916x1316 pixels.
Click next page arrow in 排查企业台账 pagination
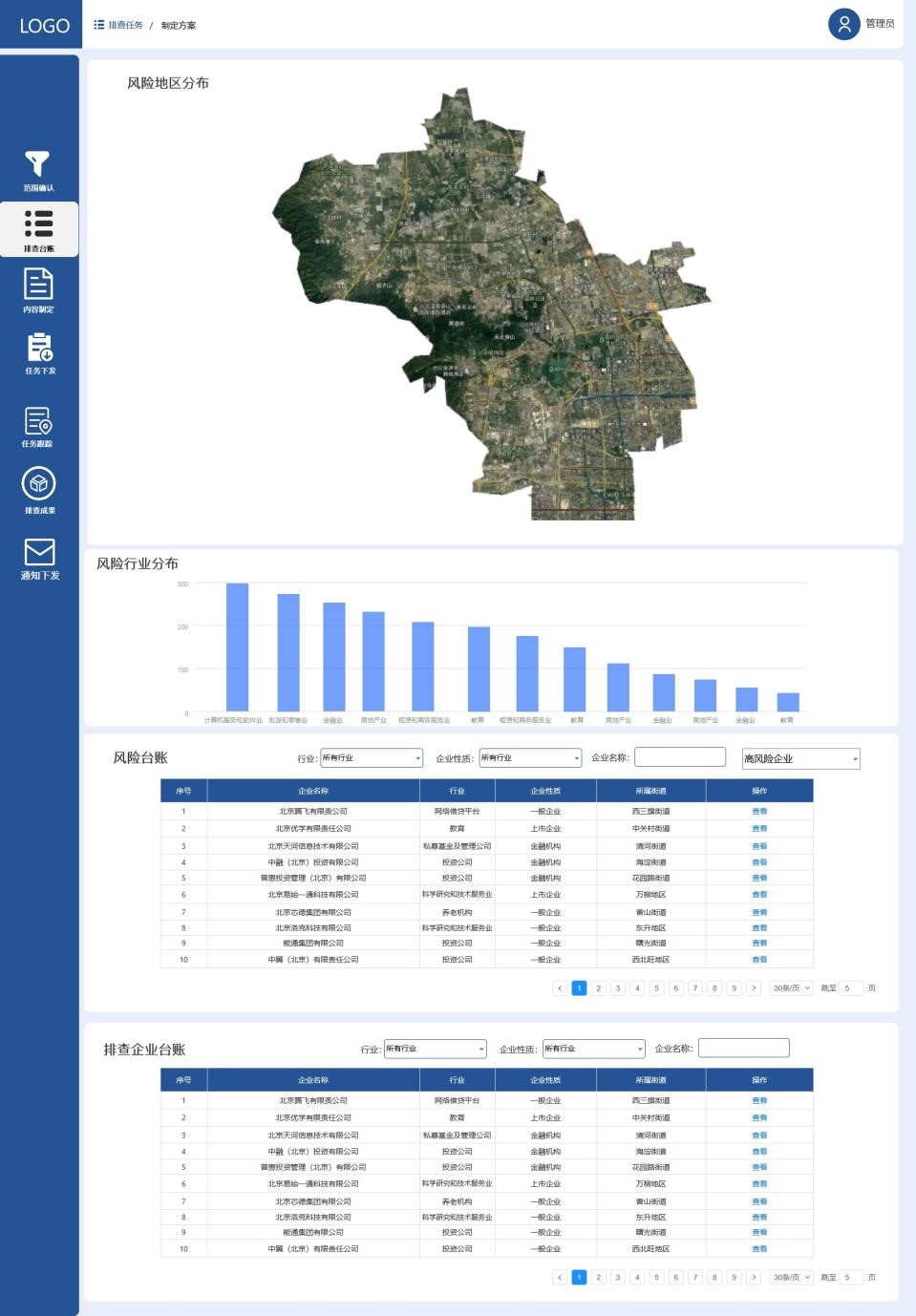[x=754, y=1278]
